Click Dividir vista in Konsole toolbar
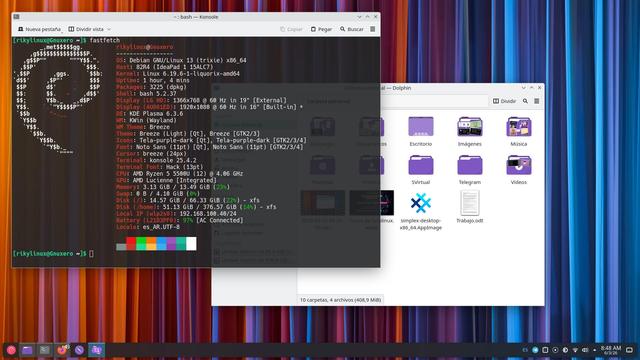 coord(86,29)
